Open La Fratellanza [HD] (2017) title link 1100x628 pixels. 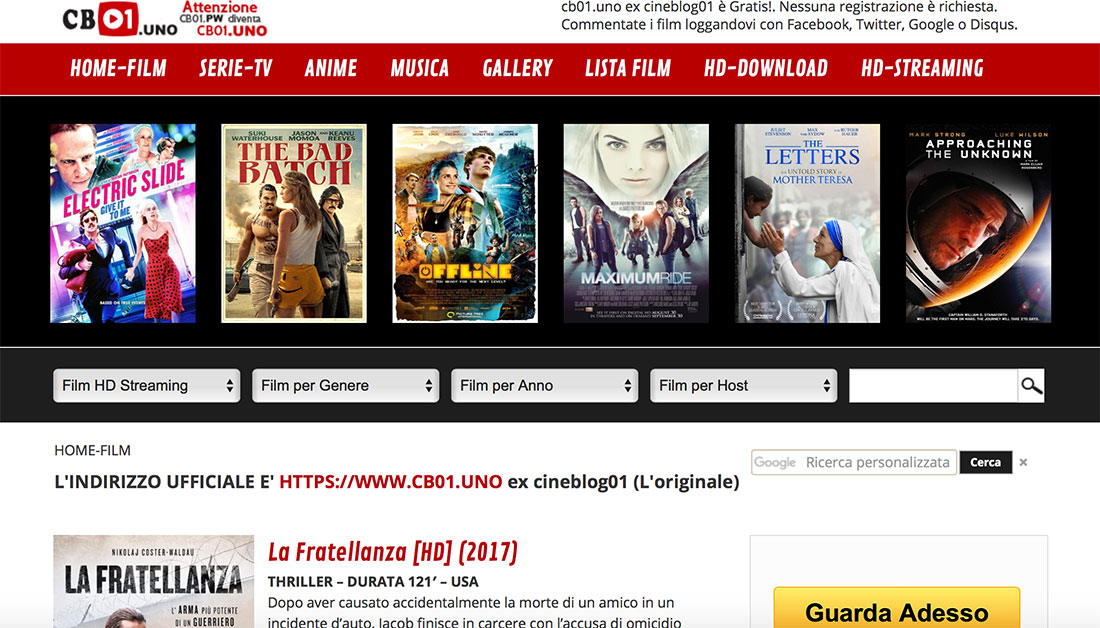392,551
